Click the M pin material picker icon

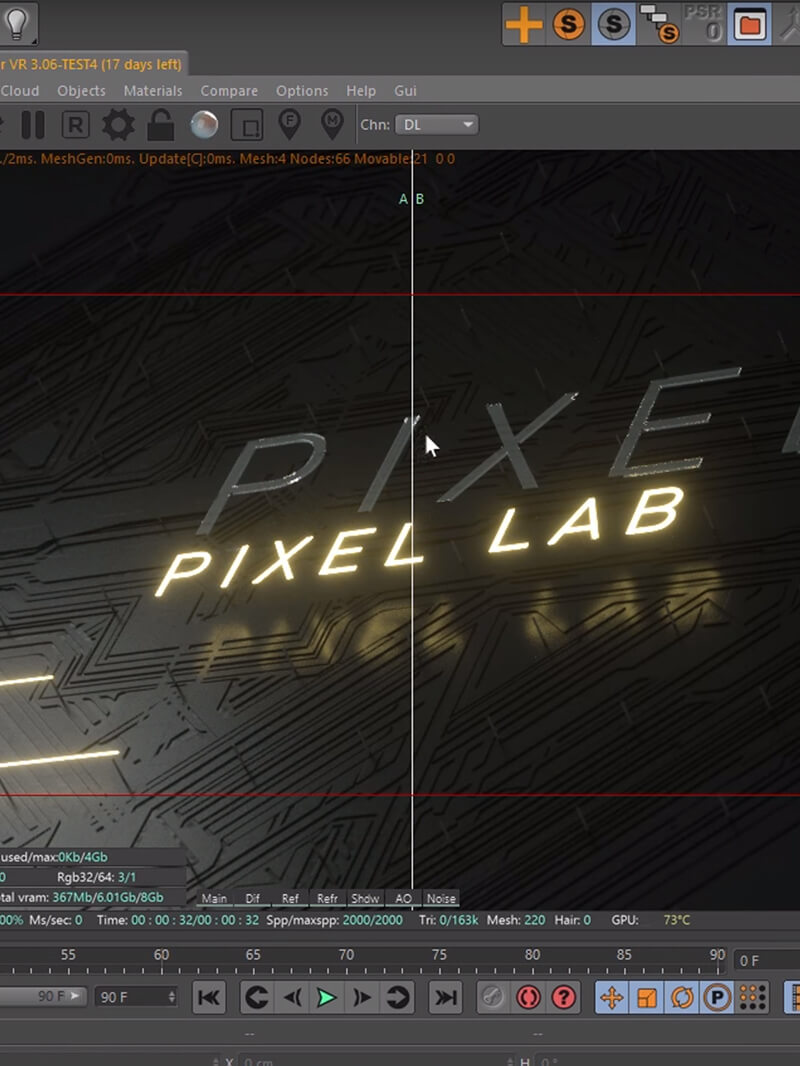tap(332, 125)
